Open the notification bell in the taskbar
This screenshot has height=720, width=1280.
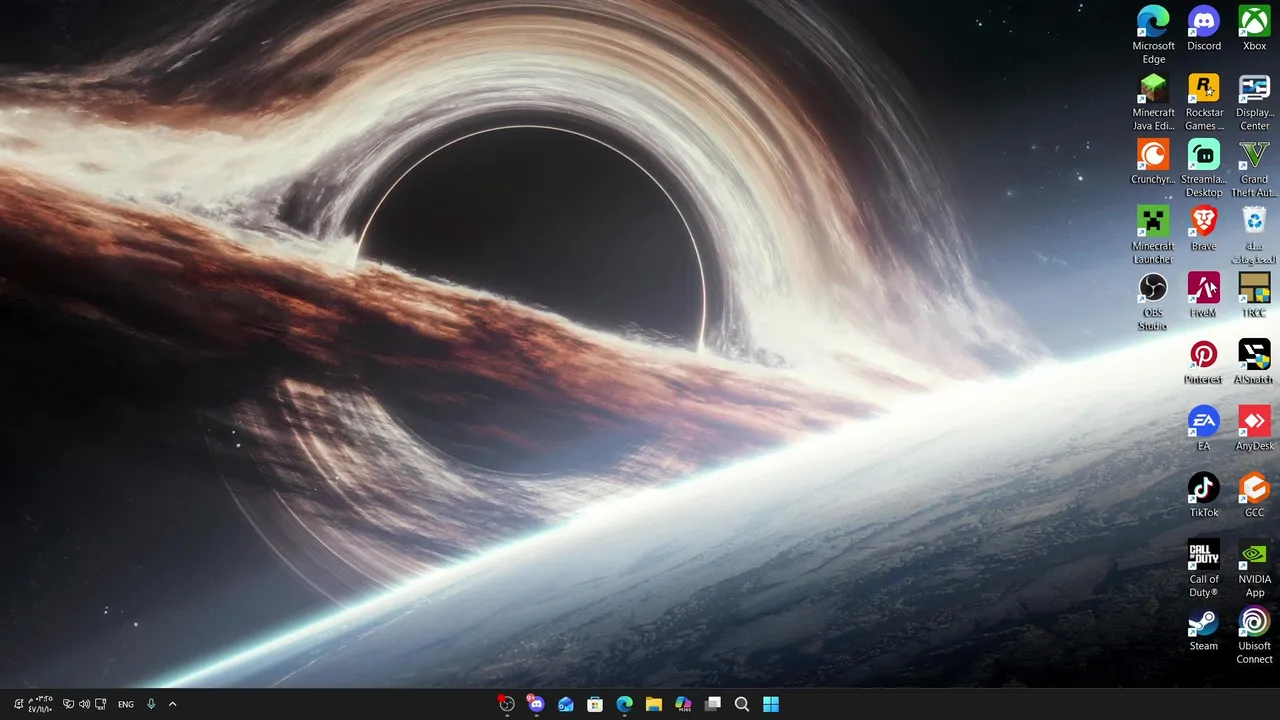18,704
